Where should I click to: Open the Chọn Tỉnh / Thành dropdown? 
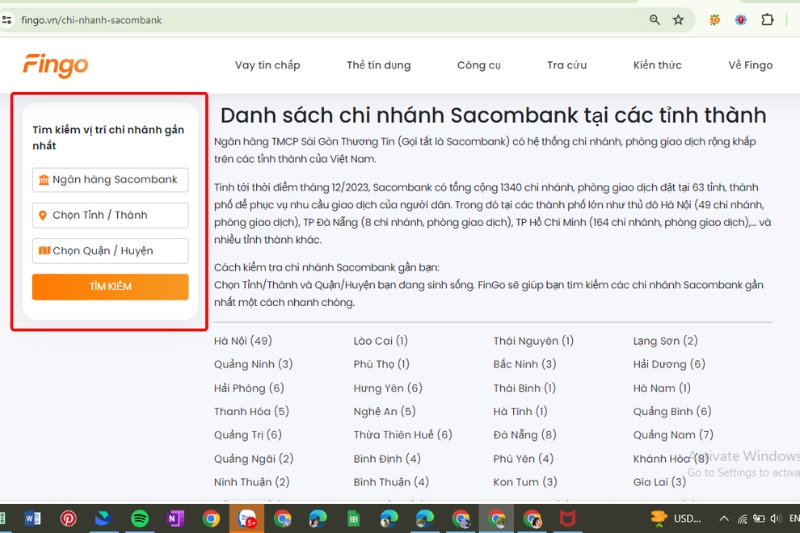[110, 215]
